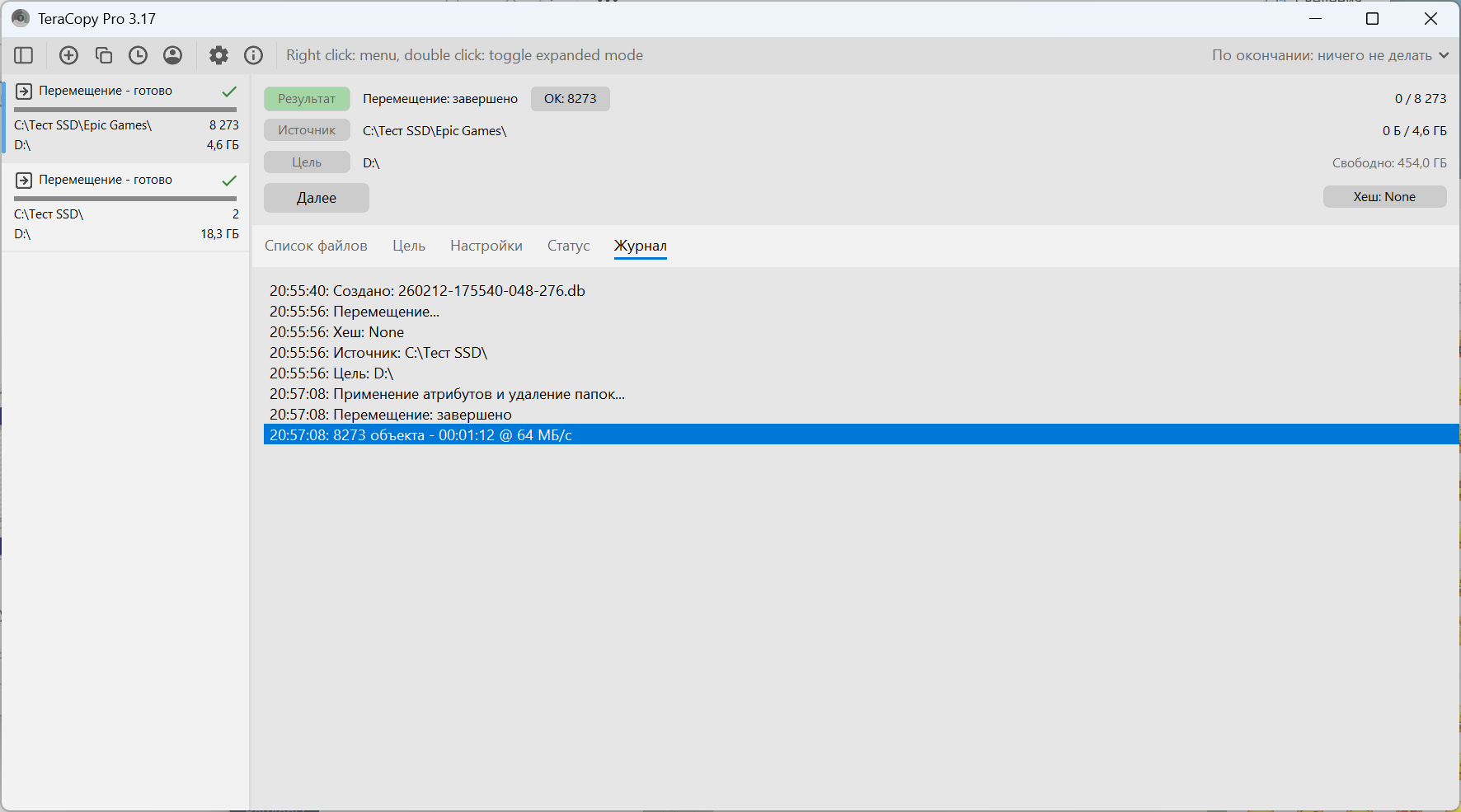The image size is (1461, 812).
Task: Open the Статус tab
Action: pyautogui.click(x=569, y=246)
